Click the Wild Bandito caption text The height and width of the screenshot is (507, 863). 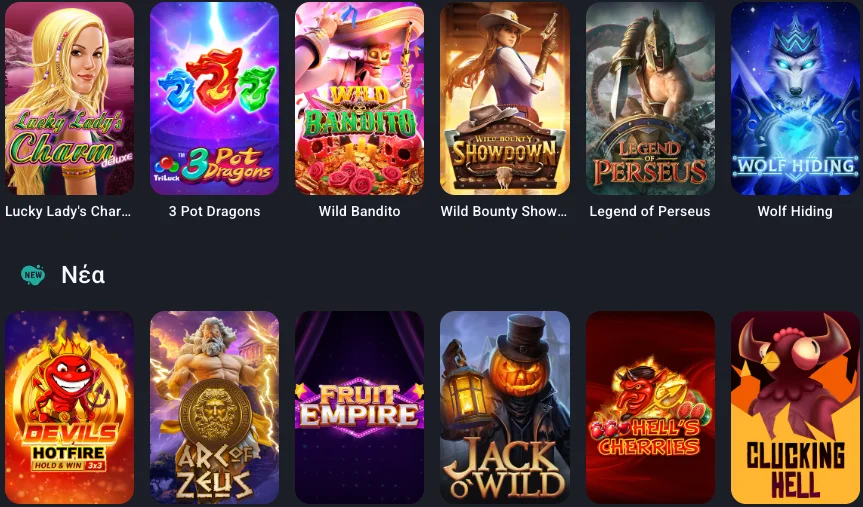pyautogui.click(x=359, y=211)
